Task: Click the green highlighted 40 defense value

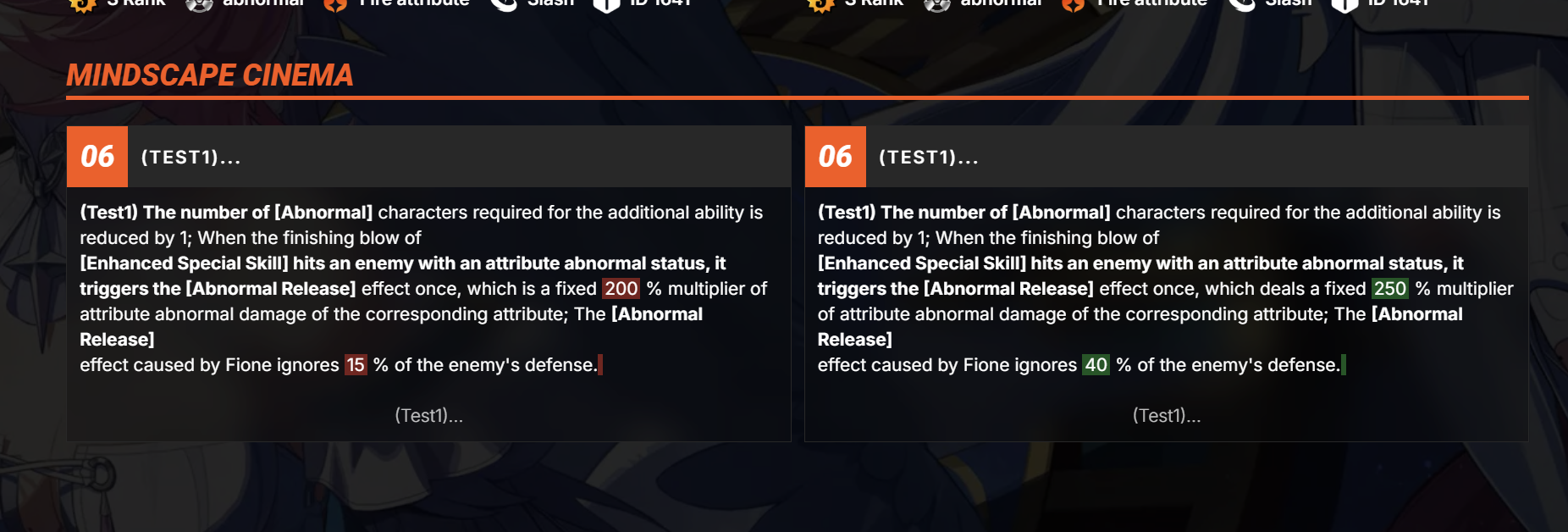Action: [x=1096, y=365]
